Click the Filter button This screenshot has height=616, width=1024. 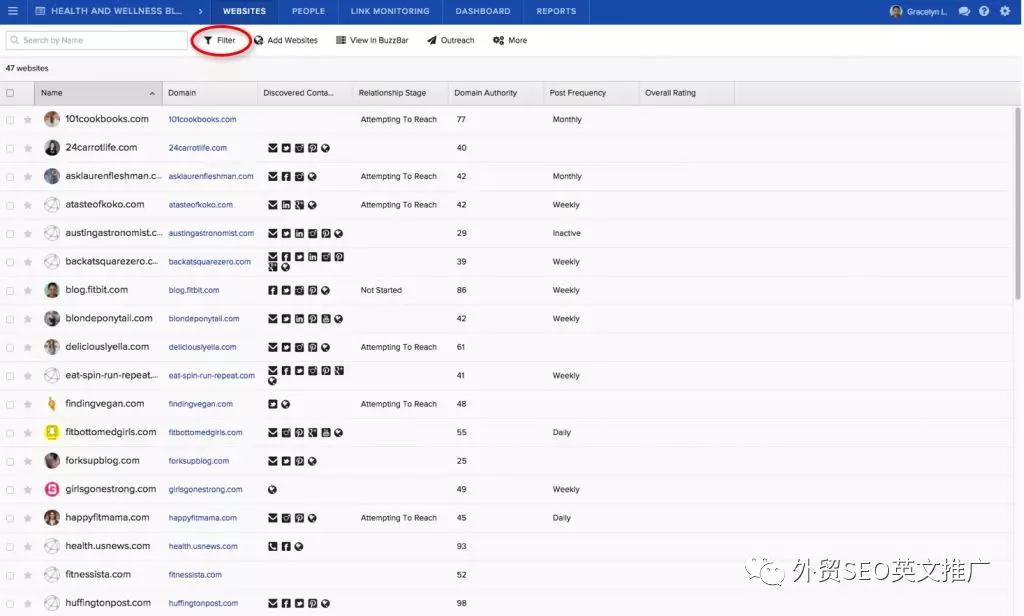[x=220, y=41]
